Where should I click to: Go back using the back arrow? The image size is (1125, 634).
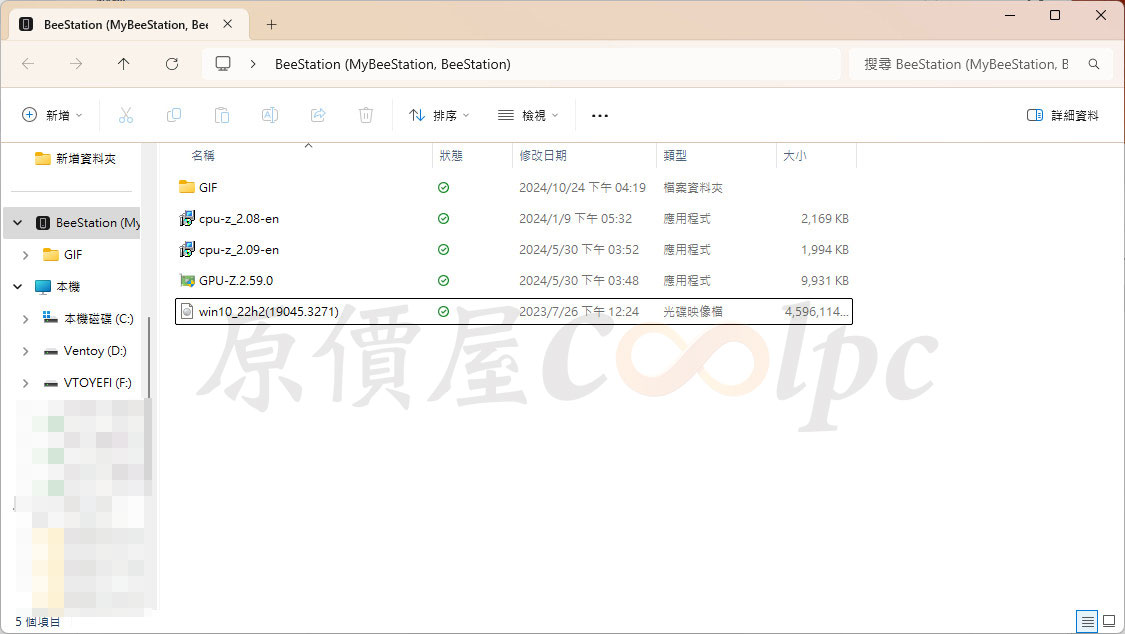tap(28, 64)
